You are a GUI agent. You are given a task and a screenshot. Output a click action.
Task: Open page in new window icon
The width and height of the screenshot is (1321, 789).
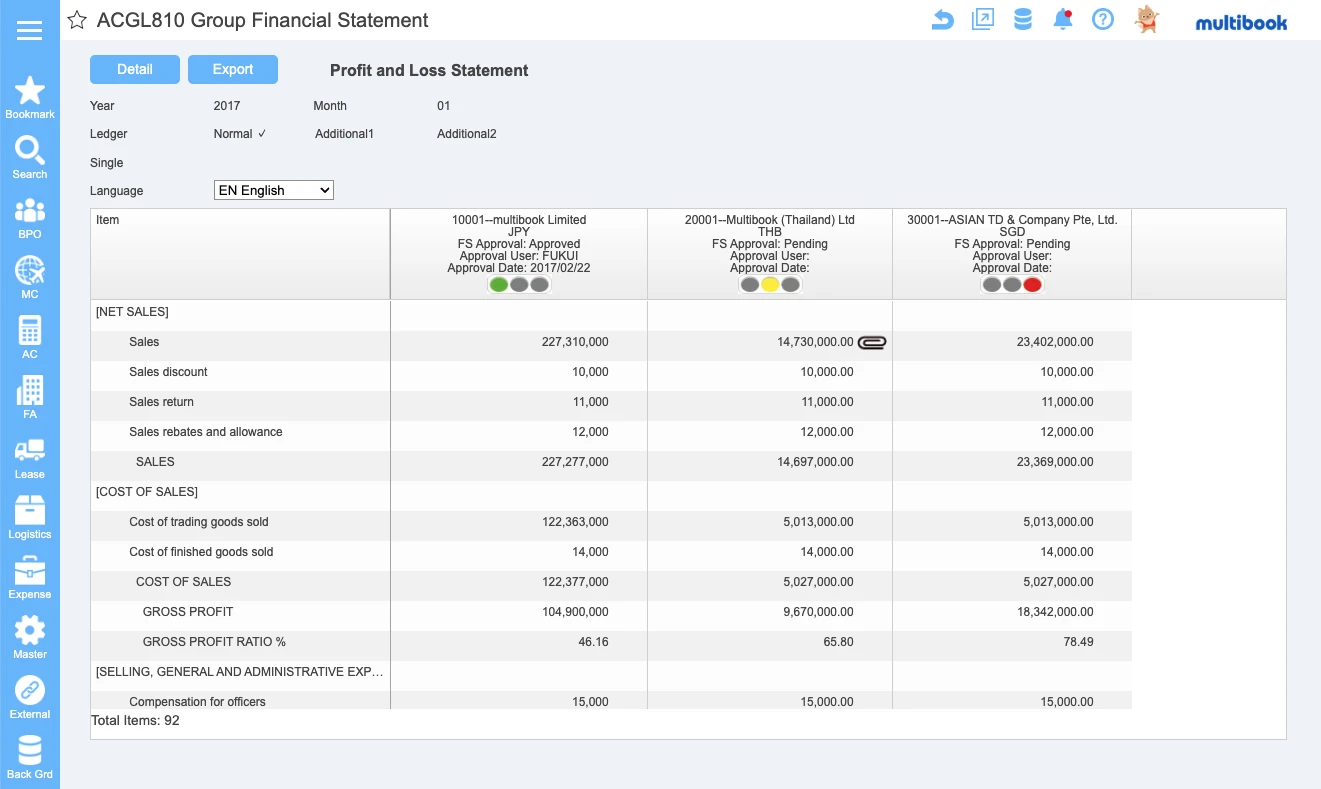coord(982,20)
